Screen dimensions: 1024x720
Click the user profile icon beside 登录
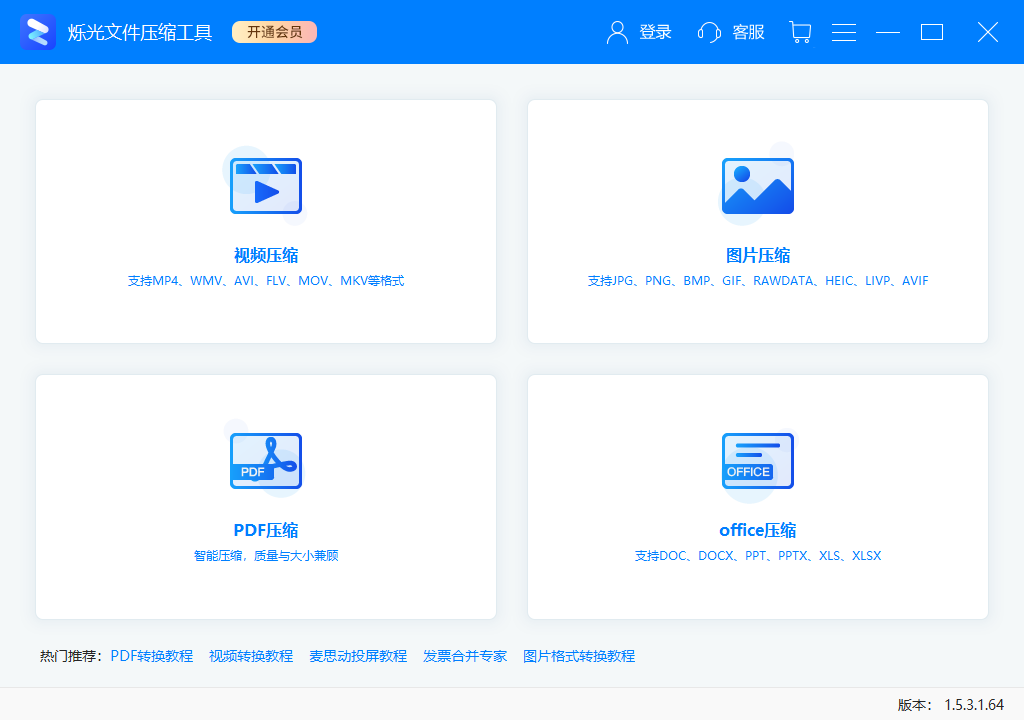(616, 32)
